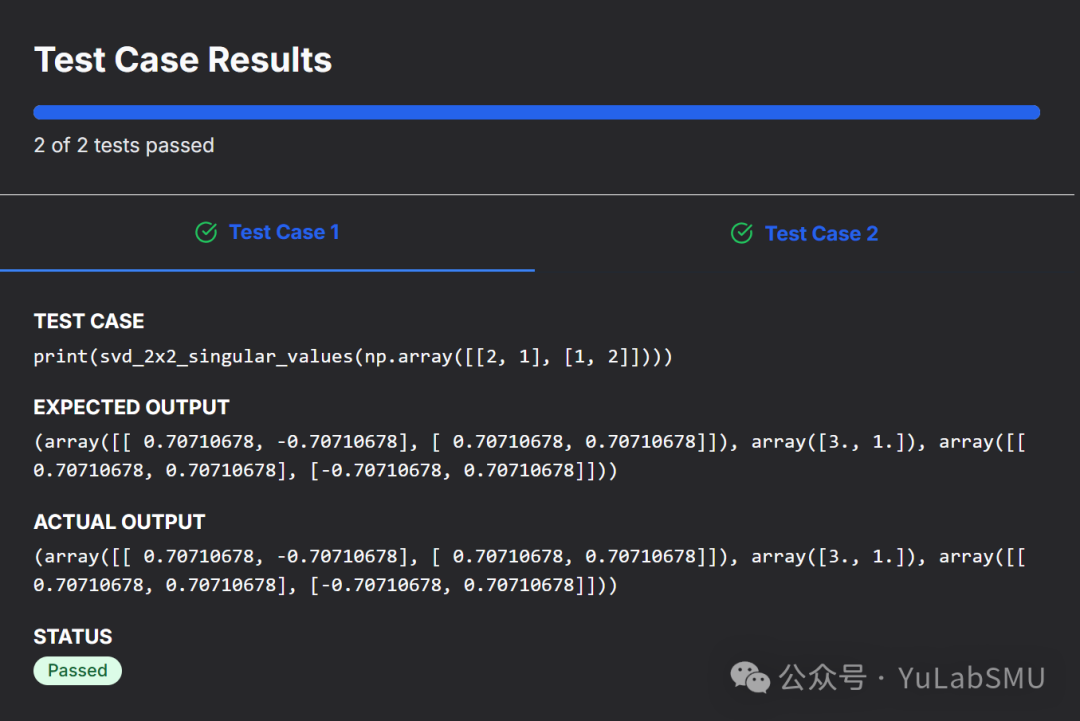Click the TEST CASE section label

(89, 321)
